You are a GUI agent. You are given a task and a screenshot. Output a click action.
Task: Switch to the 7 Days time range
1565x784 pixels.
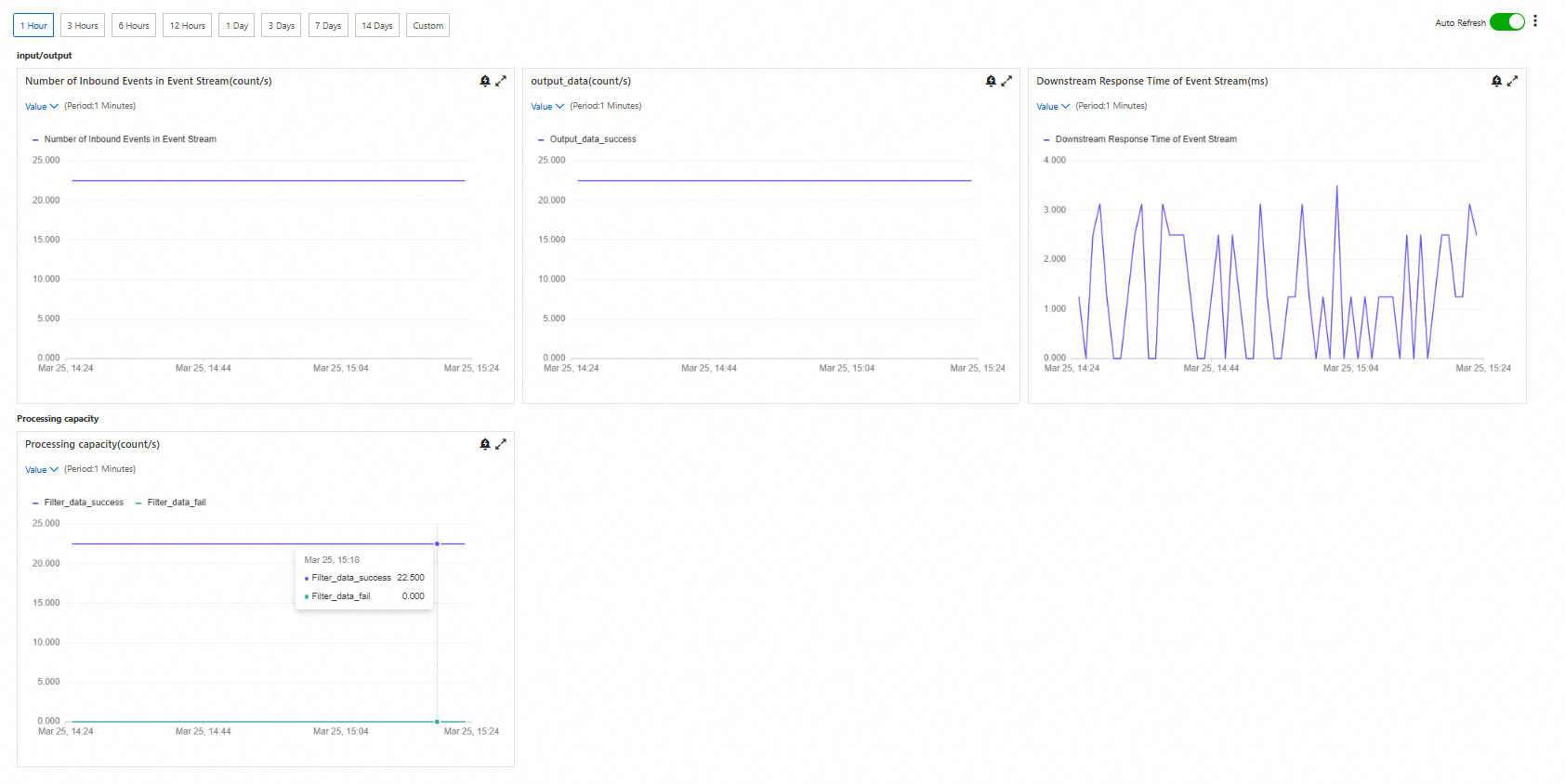(x=328, y=26)
